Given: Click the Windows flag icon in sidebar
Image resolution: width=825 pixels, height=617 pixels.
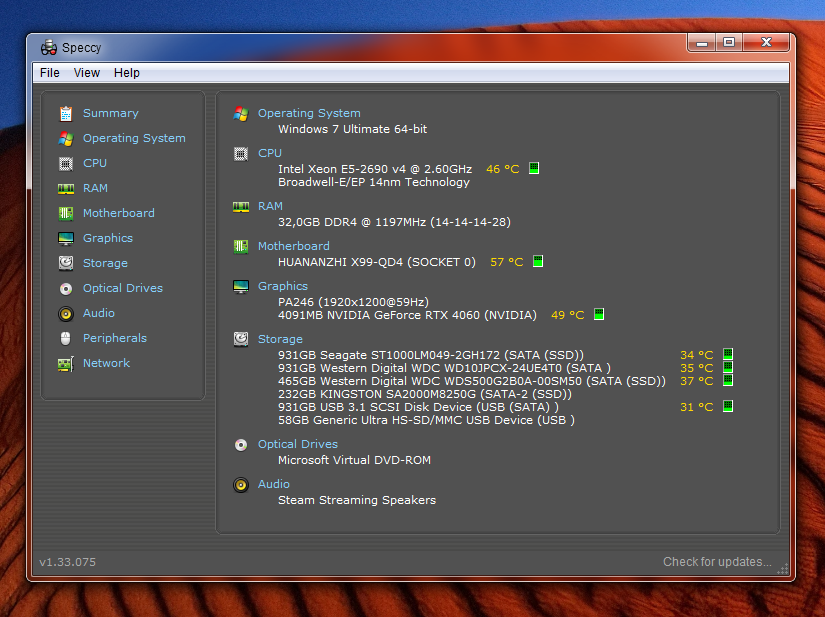Looking at the screenshot, I should coord(66,138).
